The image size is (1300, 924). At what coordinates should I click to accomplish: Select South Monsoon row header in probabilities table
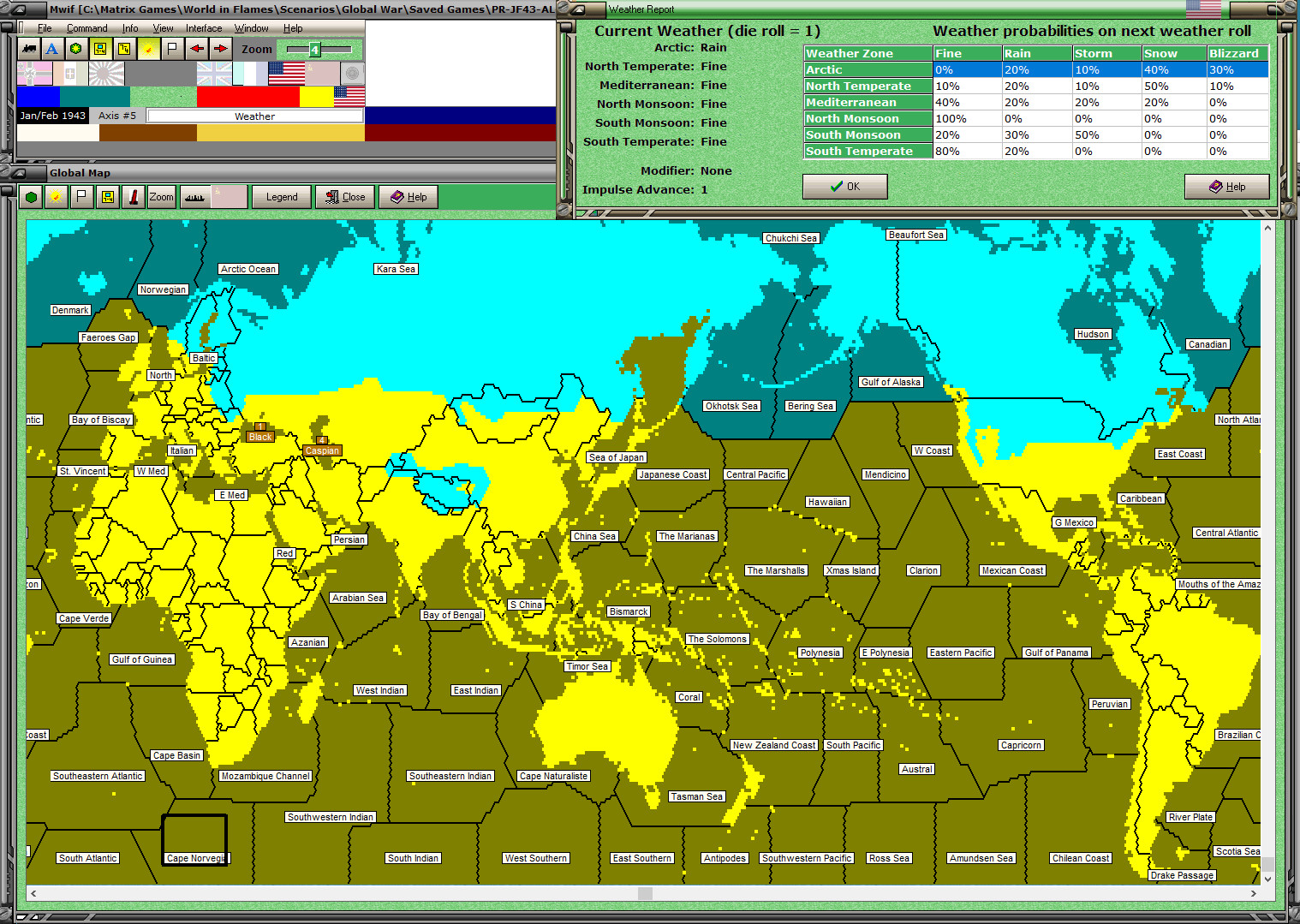coord(868,134)
